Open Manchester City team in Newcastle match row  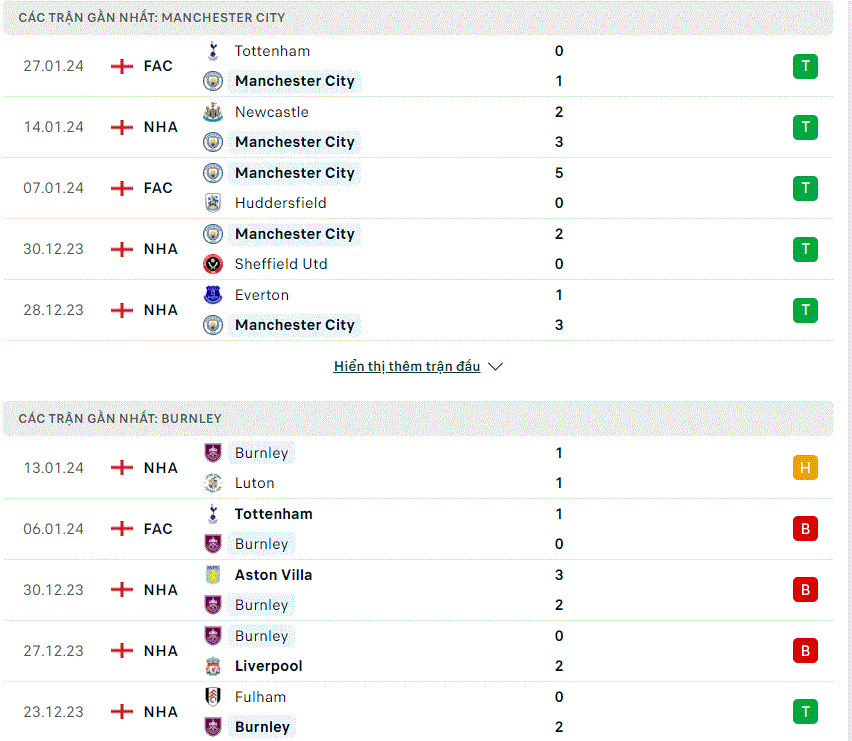[x=295, y=142]
